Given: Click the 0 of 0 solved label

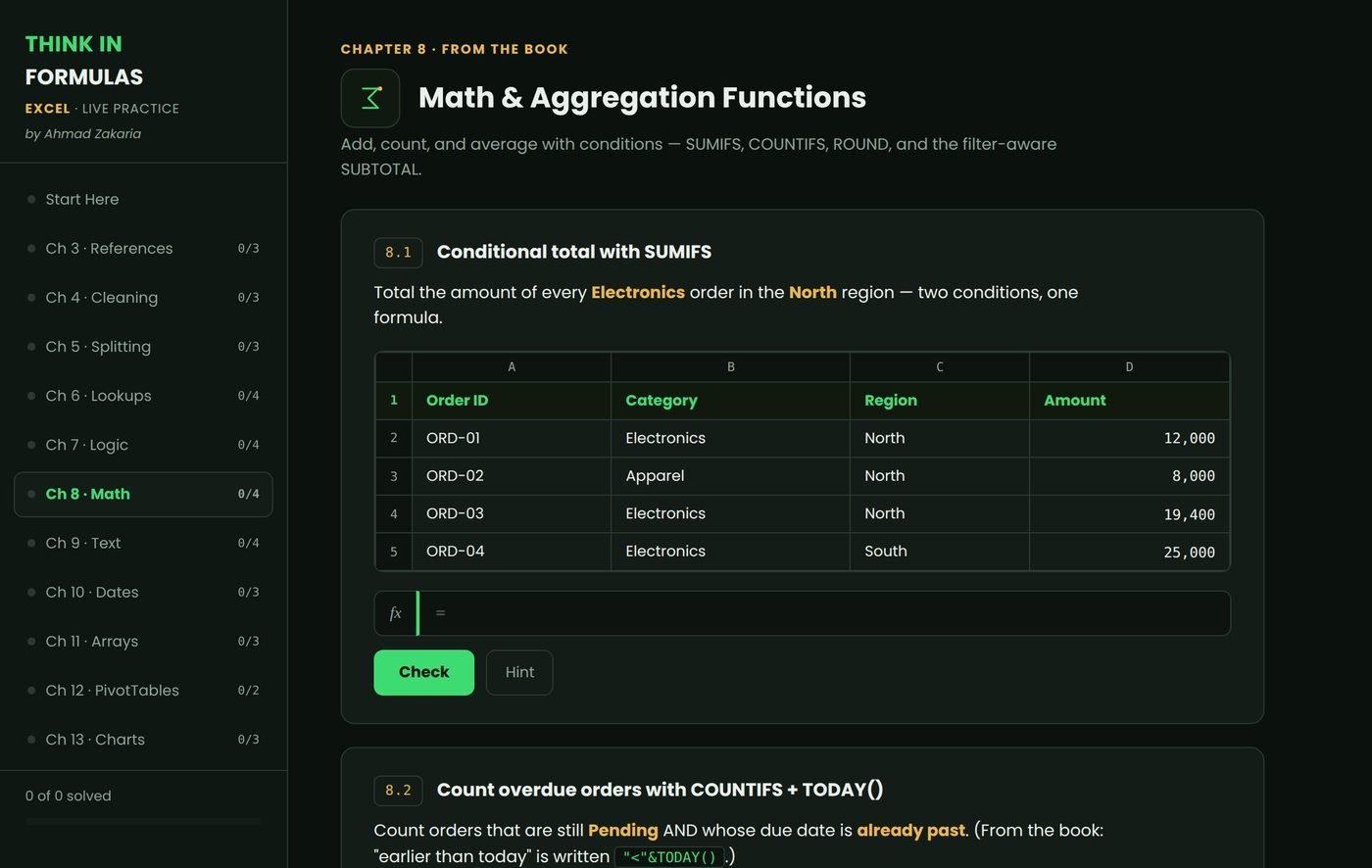Looking at the screenshot, I should click(x=69, y=796).
